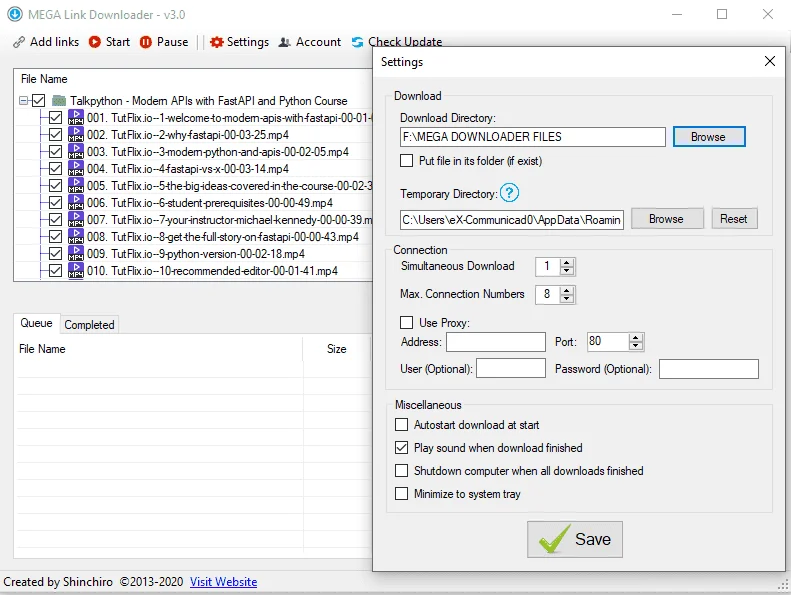Disable Play sound when download finished
The image size is (791, 595).
pos(402,448)
